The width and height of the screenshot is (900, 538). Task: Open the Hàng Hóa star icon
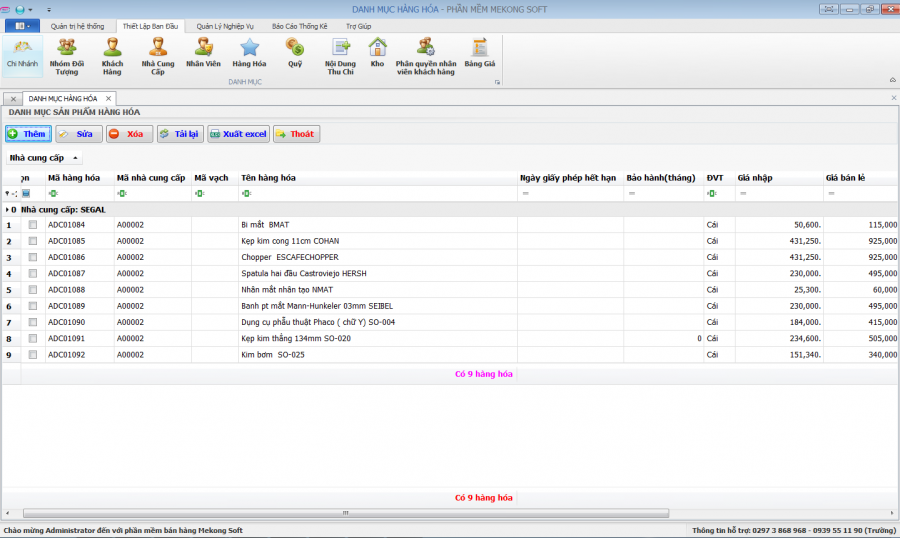tap(249, 53)
